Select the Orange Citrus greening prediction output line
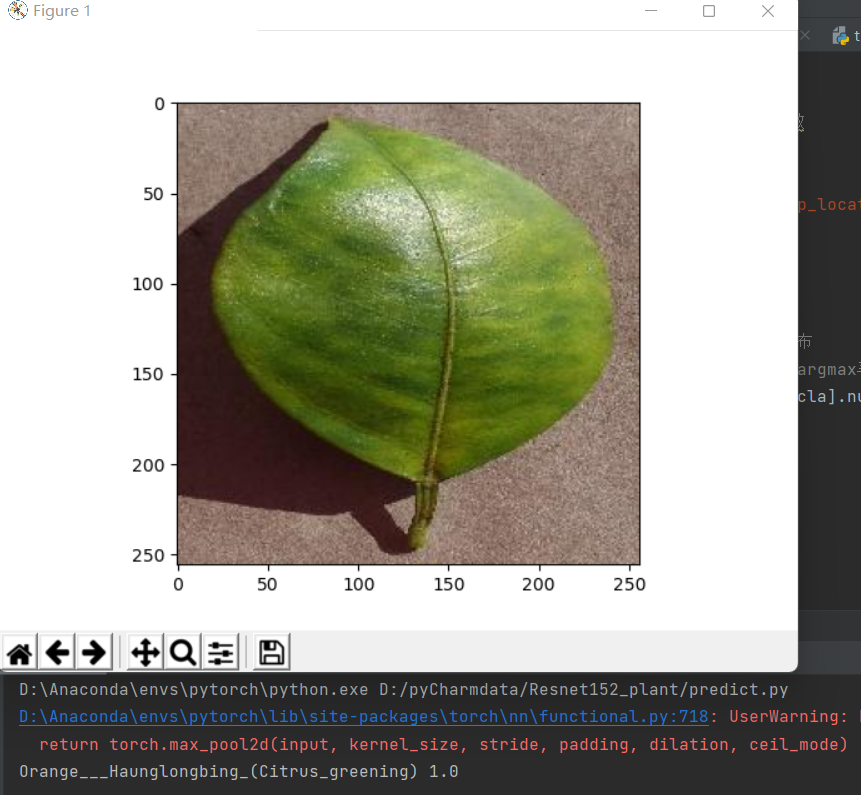The width and height of the screenshot is (861, 795). (x=240, y=771)
